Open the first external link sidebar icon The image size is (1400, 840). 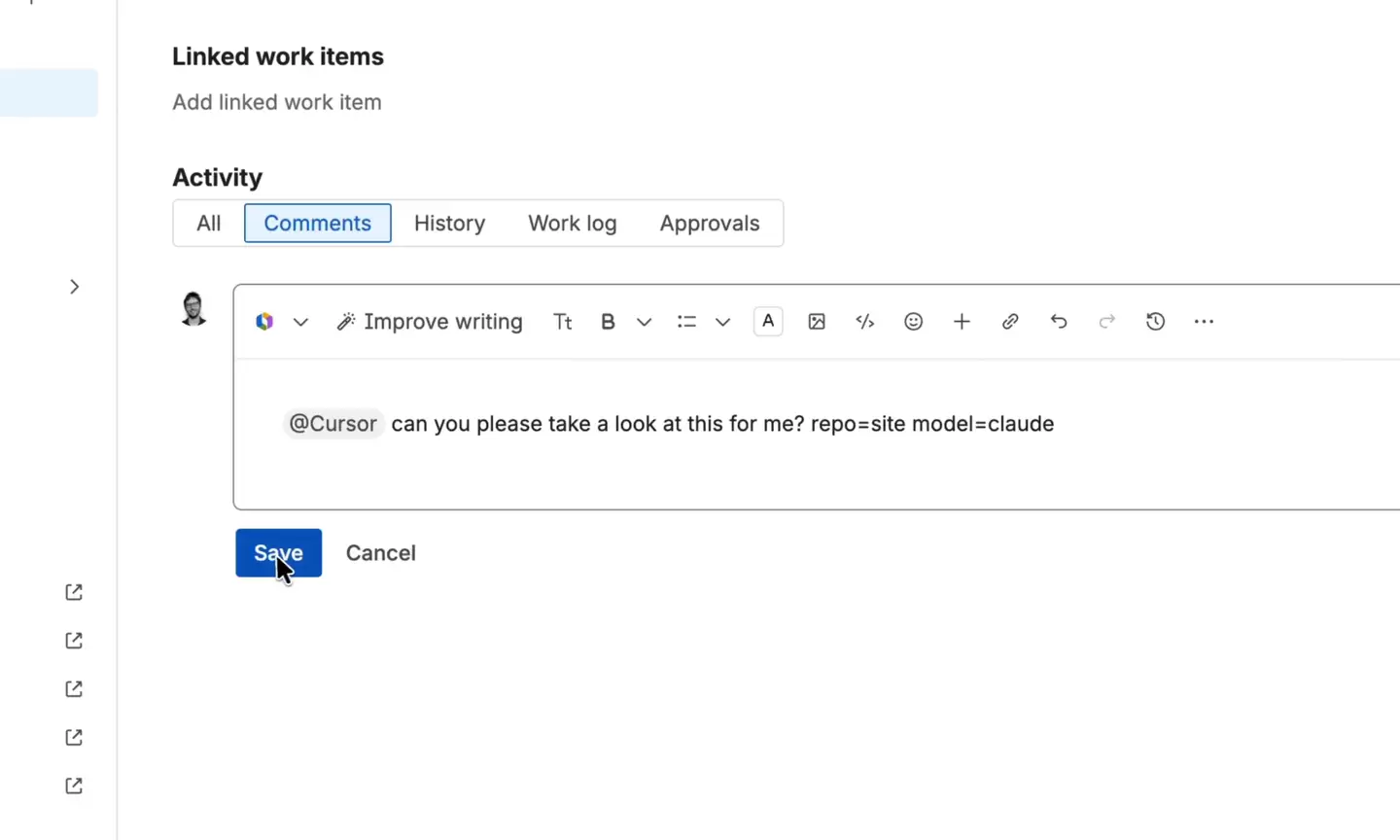pos(74,592)
